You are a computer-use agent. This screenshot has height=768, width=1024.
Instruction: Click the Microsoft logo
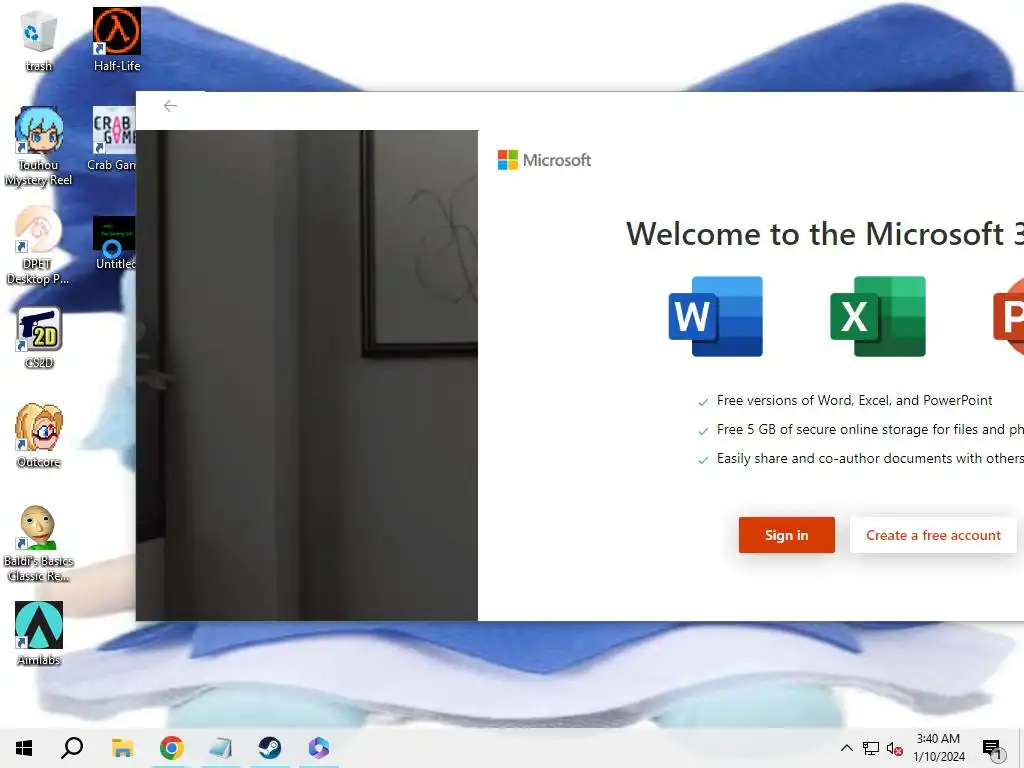coord(544,160)
